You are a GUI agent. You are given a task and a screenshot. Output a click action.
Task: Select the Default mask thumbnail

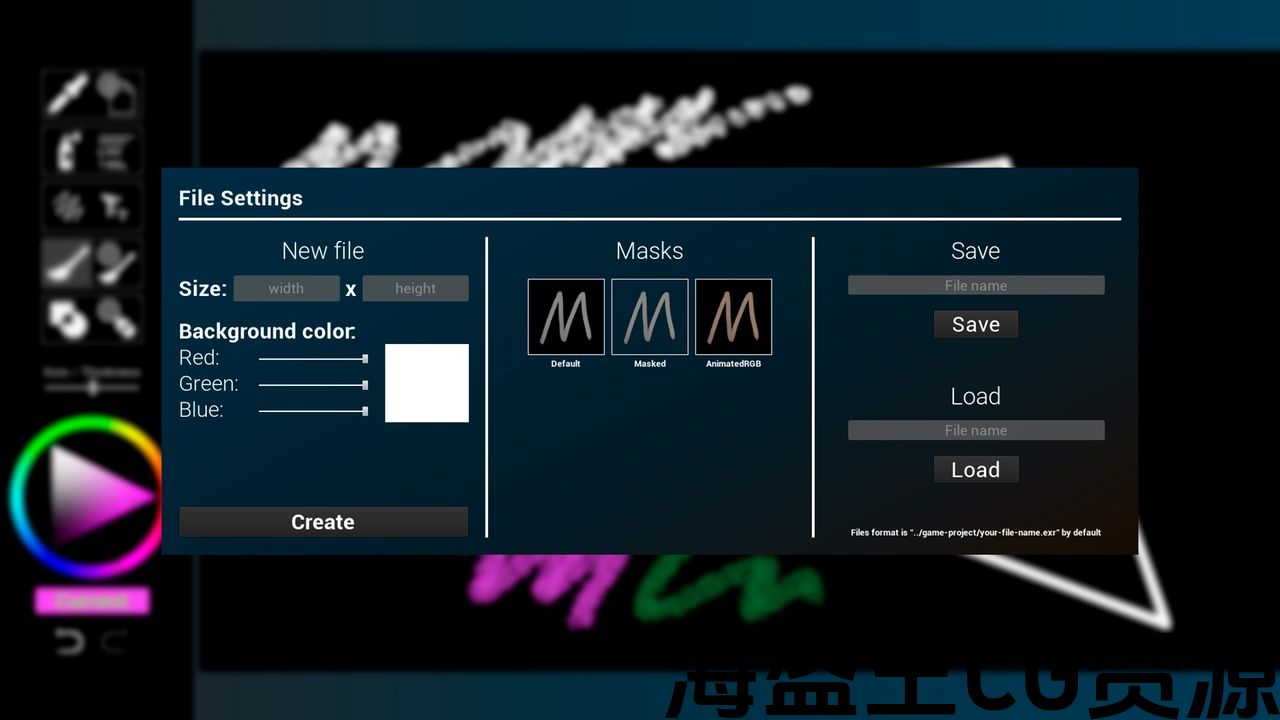pos(566,317)
